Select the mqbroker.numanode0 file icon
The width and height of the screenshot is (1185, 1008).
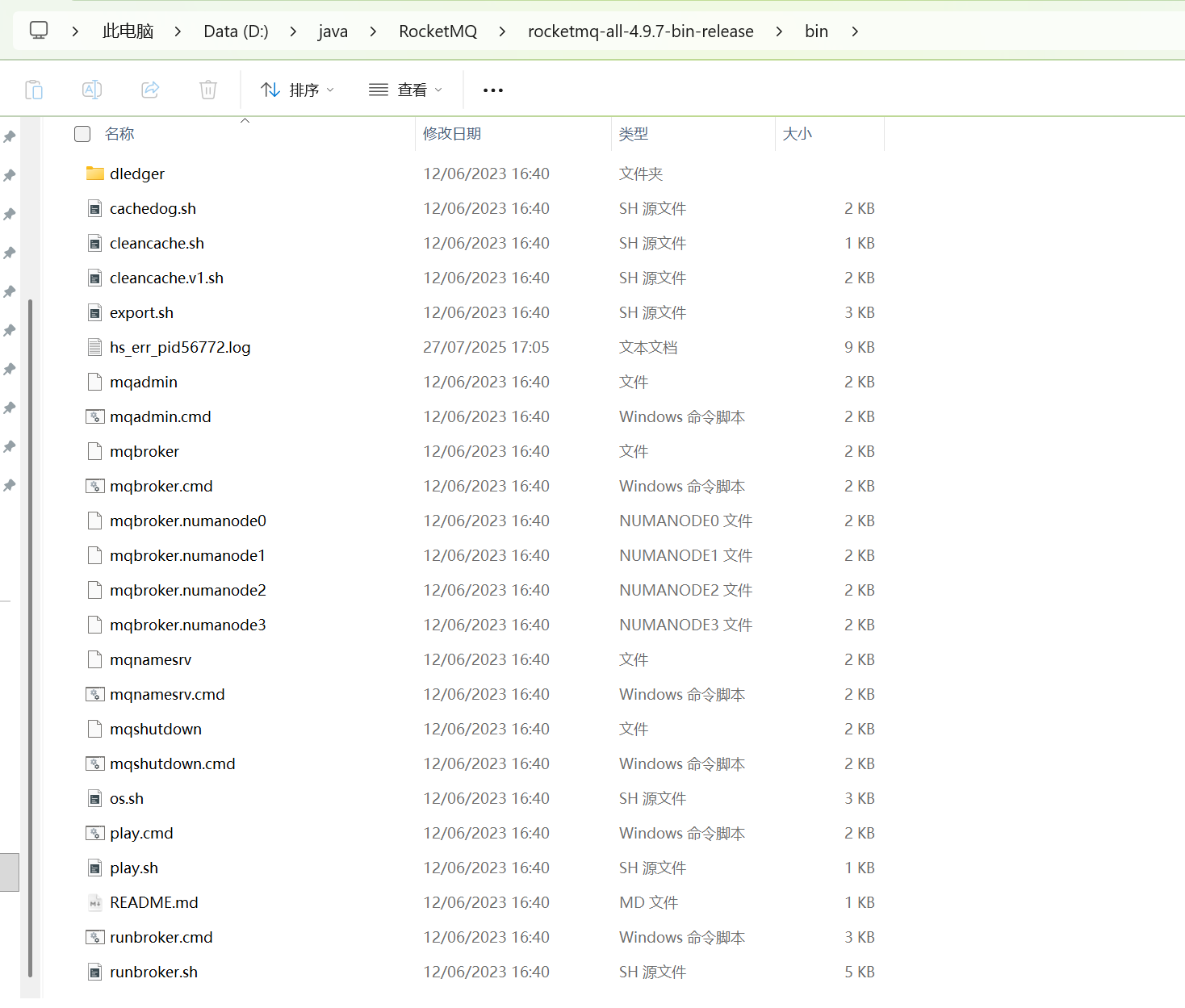coord(95,521)
